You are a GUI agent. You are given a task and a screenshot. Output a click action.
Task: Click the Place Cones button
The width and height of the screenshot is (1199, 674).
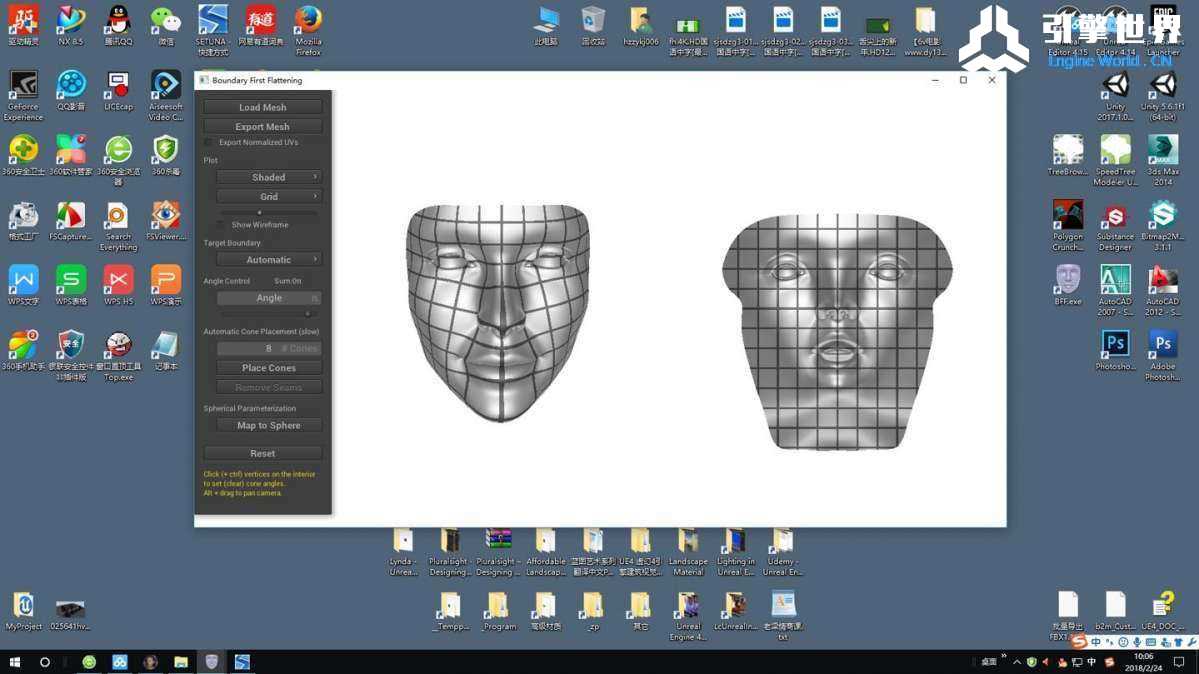coord(268,368)
